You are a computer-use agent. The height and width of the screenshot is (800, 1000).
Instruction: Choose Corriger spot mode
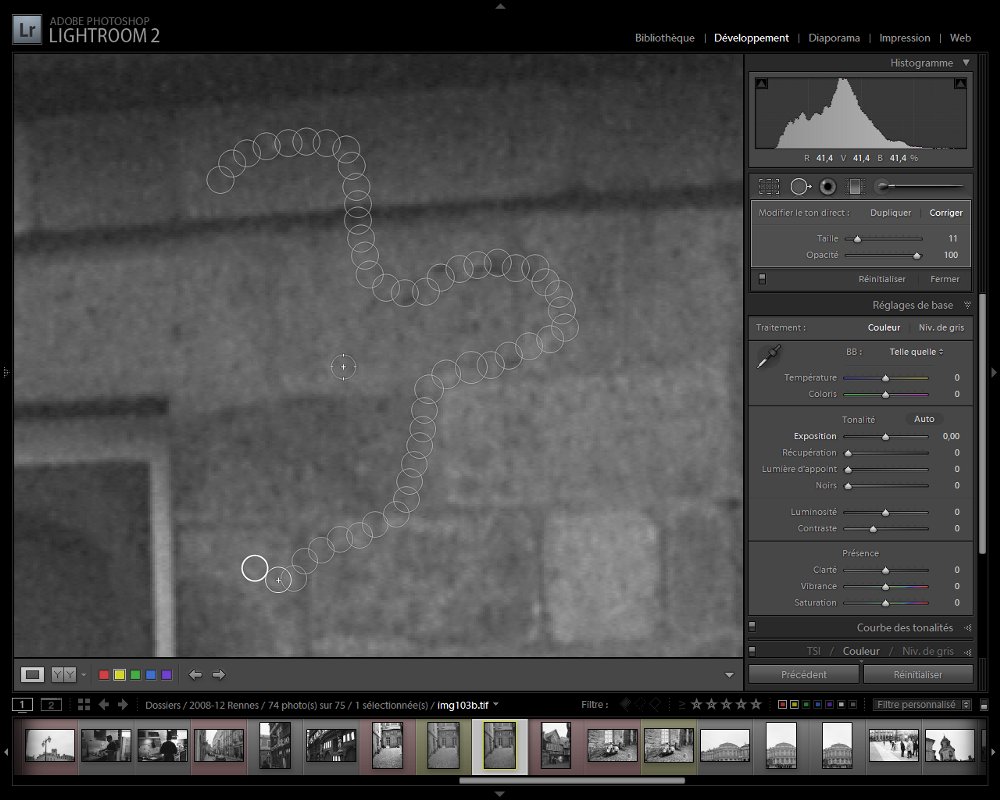(946, 212)
